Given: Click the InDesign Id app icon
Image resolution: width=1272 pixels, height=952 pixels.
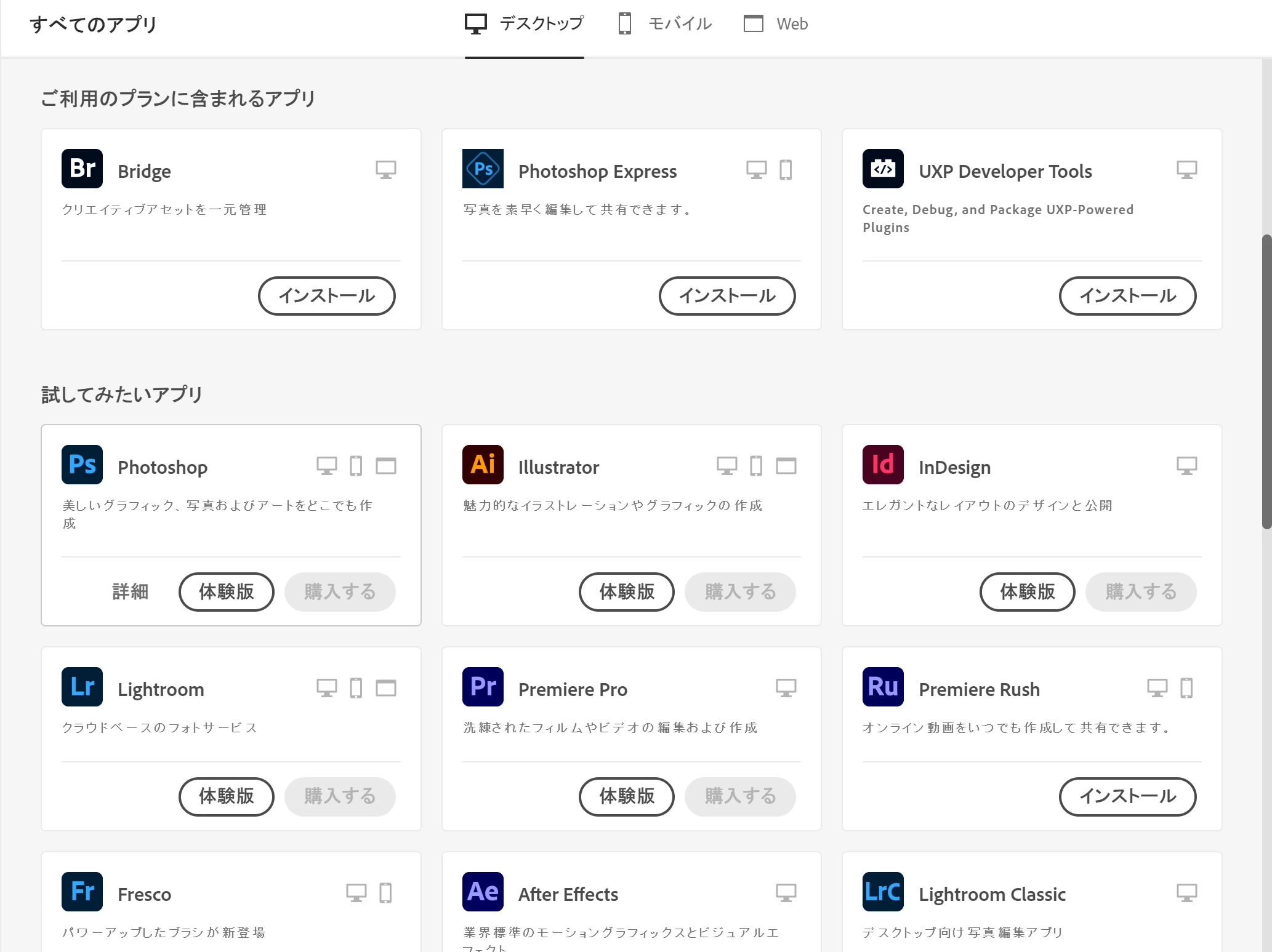Looking at the screenshot, I should pyautogui.click(x=883, y=465).
